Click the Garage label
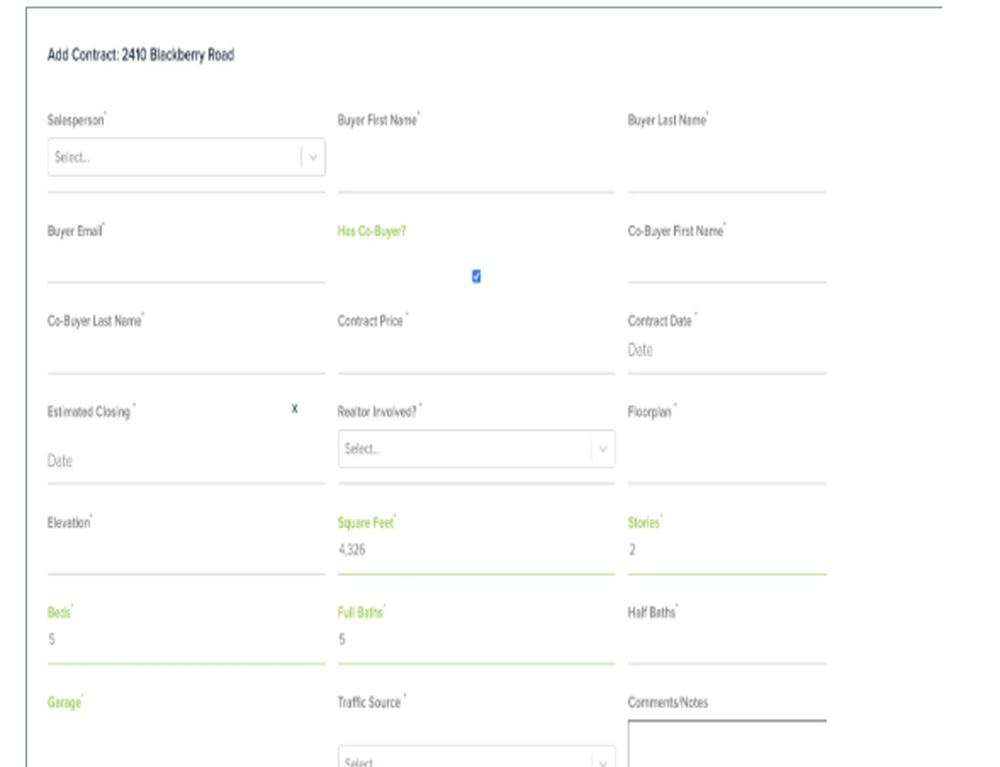 [65, 702]
